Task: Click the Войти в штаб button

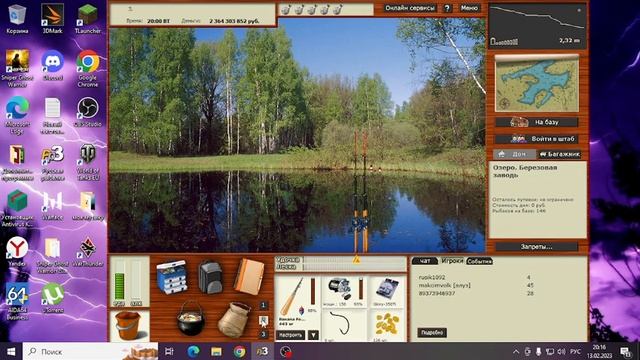Action: 537,139
